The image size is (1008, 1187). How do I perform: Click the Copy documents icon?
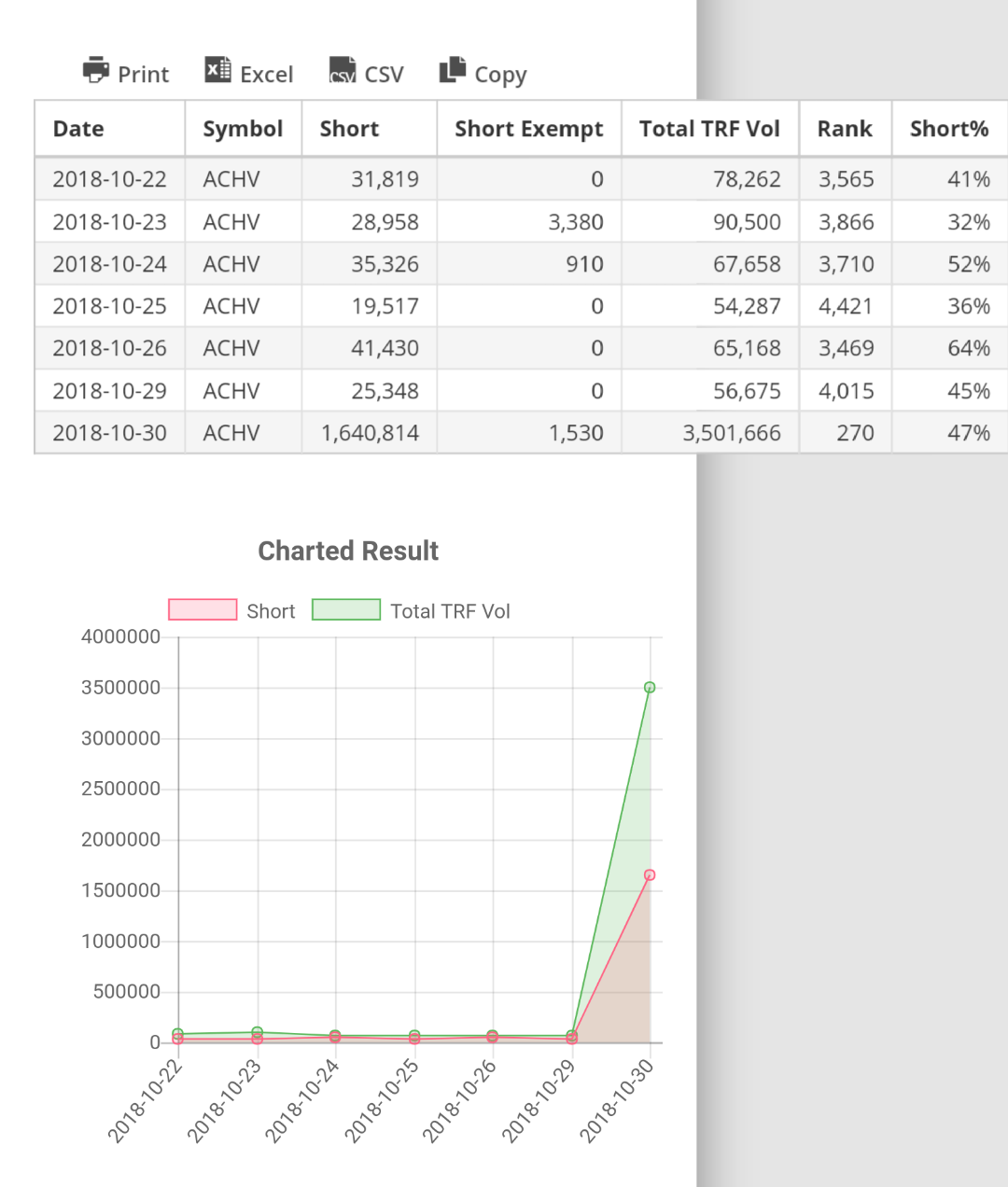click(x=453, y=69)
